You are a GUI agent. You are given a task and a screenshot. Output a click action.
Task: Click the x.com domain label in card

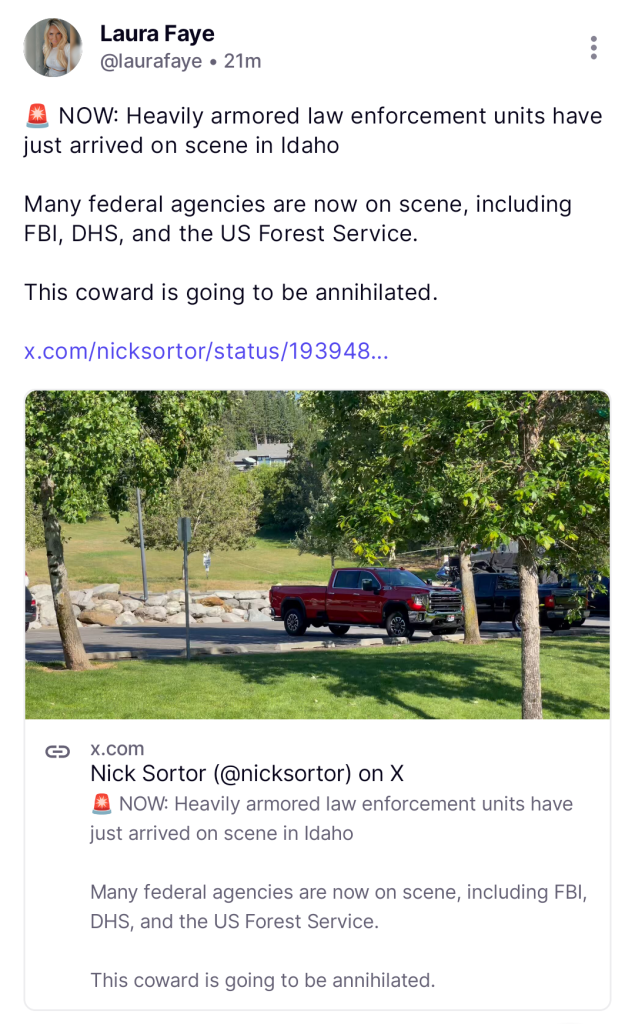[x=117, y=748]
